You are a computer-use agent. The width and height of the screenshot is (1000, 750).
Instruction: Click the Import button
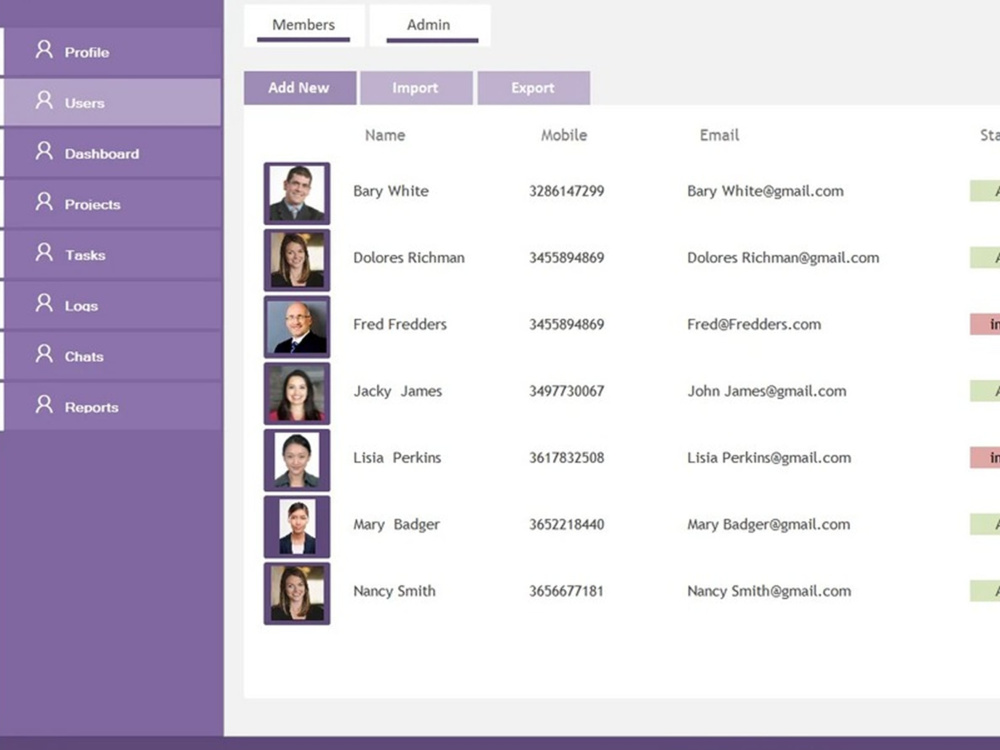[416, 88]
